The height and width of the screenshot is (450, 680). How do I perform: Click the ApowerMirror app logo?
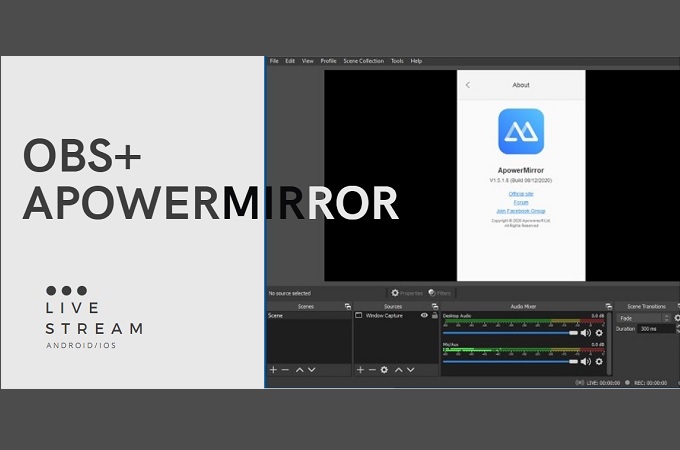point(521,131)
